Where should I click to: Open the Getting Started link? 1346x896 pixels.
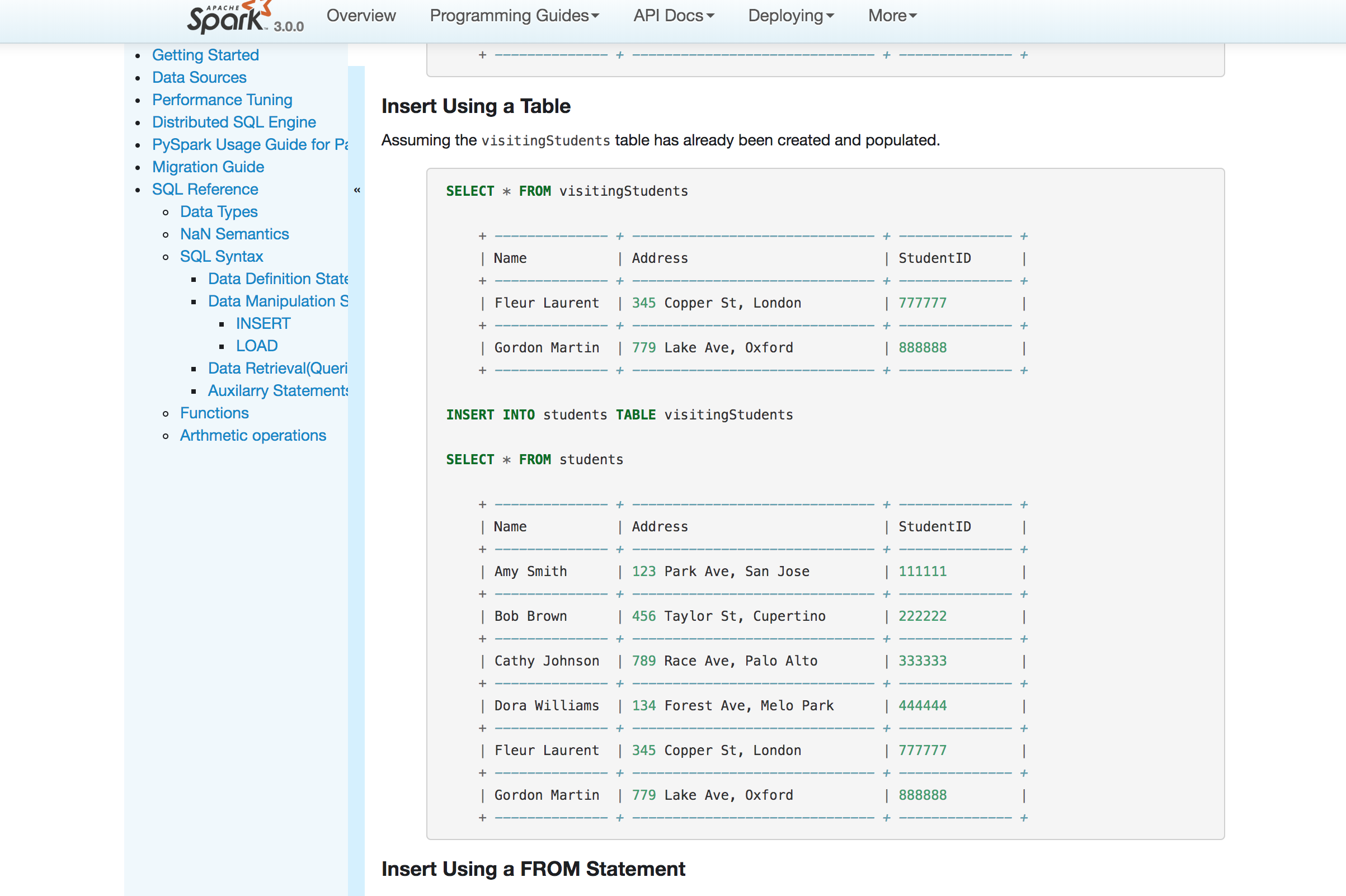(x=205, y=55)
